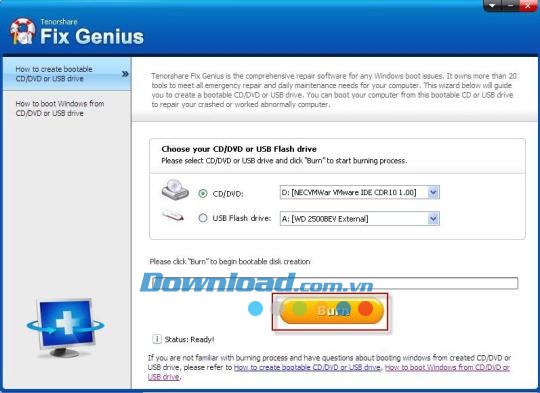The height and width of the screenshot is (393, 540).
Task: Click the USB flash drive icon
Action: 173,216
